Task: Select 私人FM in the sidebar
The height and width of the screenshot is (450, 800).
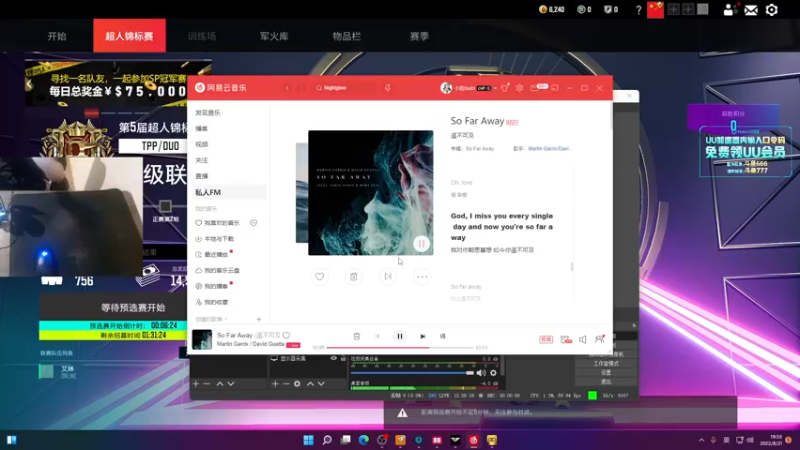Action: coord(228,192)
